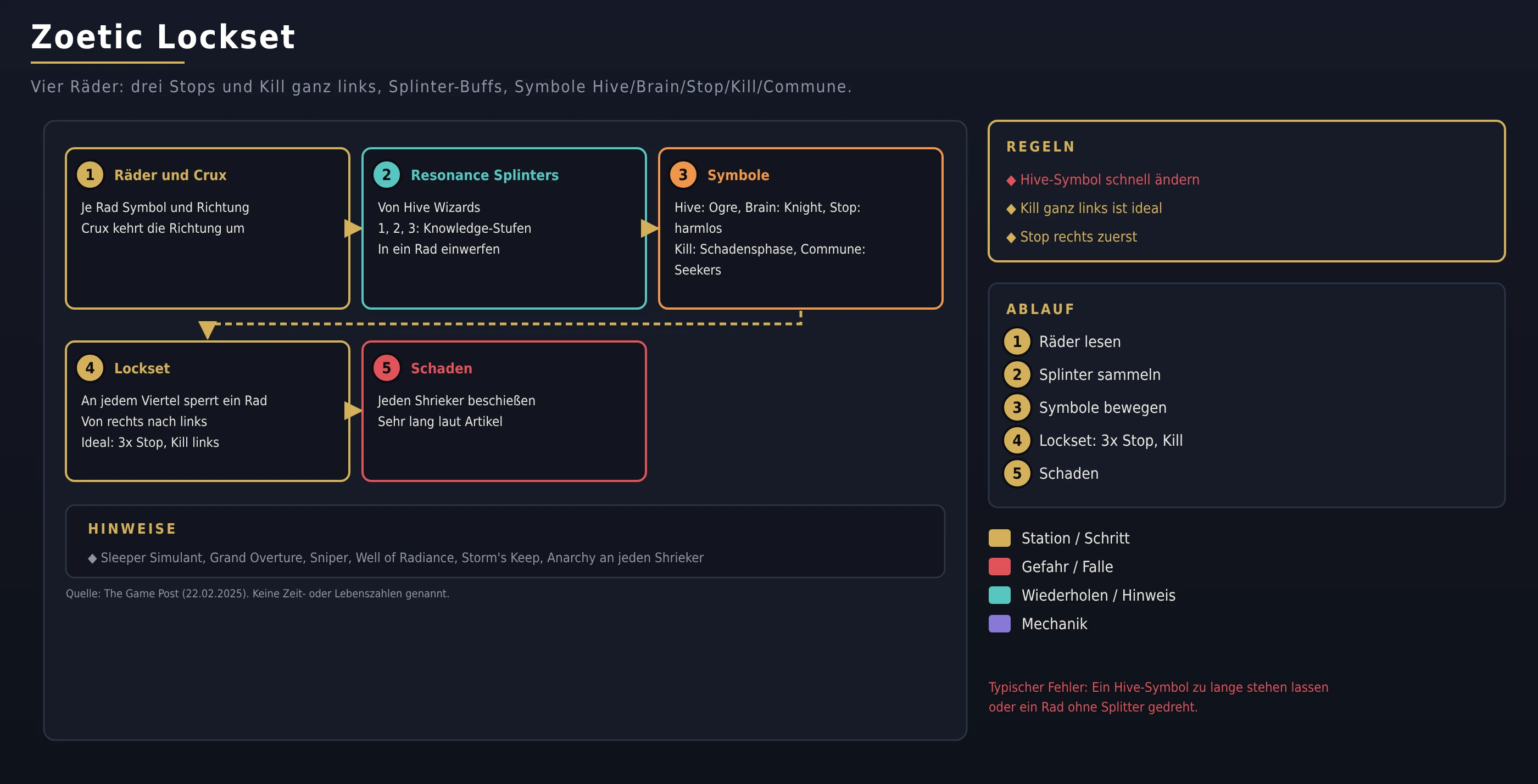1538x784 pixels.
Task: Click the Lockset: 3x Stop, Kill step text
Action: coord(1111,441)
